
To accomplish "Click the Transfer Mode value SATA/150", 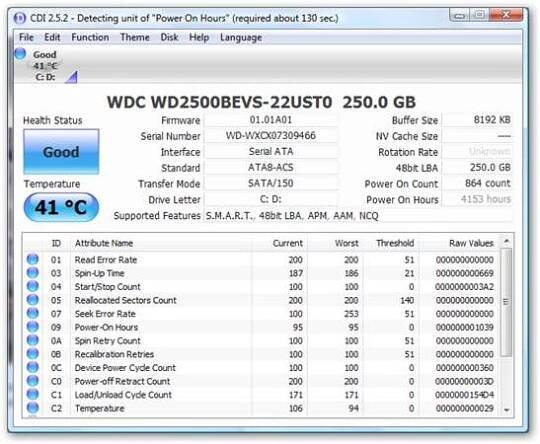I will coord(271,183).
